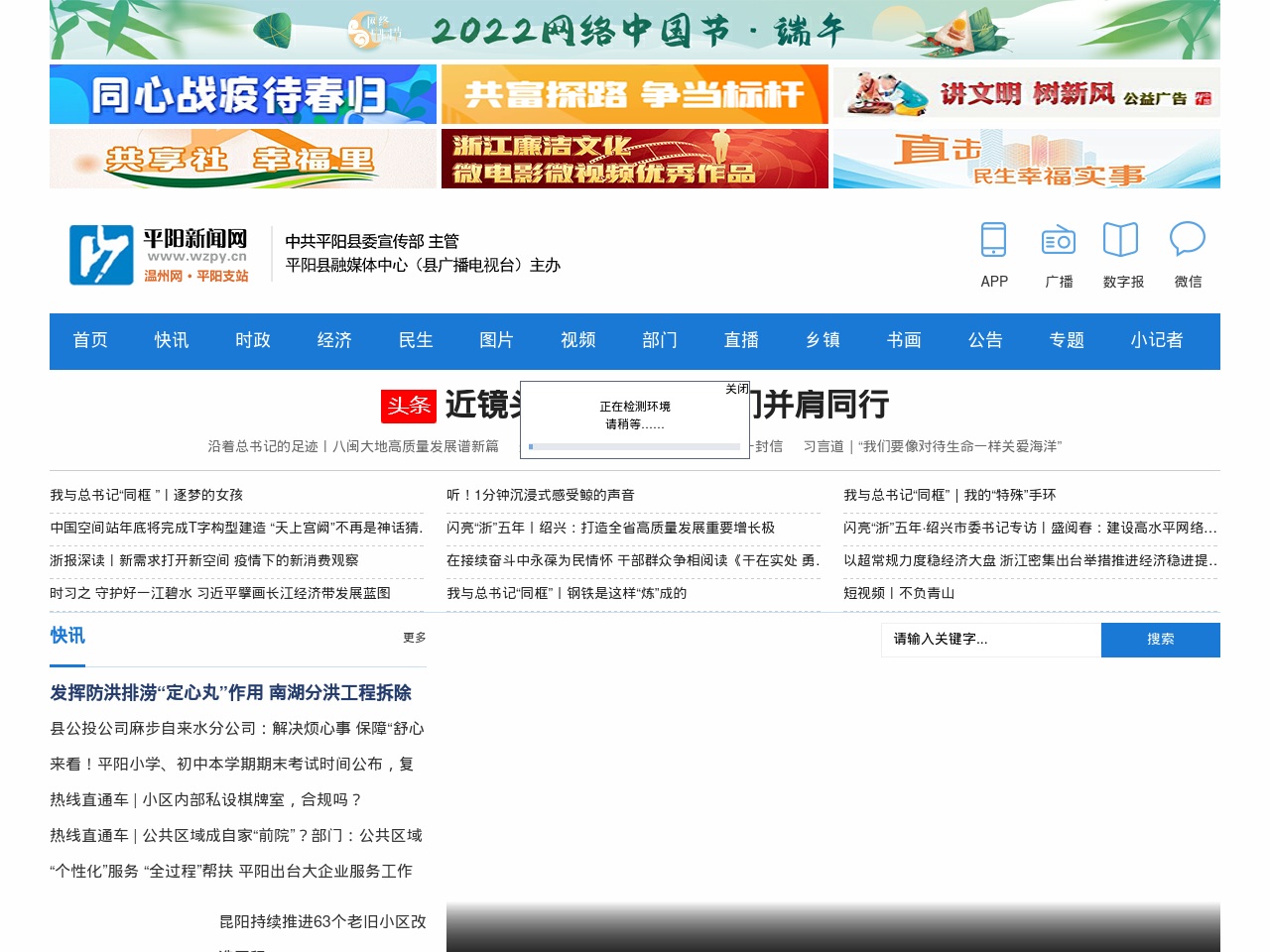Open article 公共区域成自家"前院"
Image resolution: width=1270 pixels, height=952 pixels.
pos(236,835)
